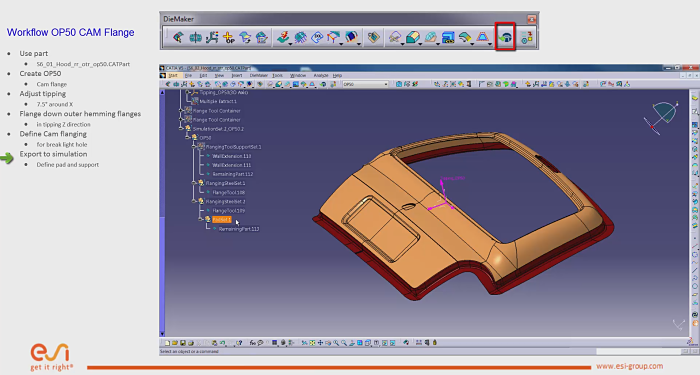Click the What's This help icon in bottom toolbar
The width and height of the screenshot is (700, 375).
tap(239, 343)
